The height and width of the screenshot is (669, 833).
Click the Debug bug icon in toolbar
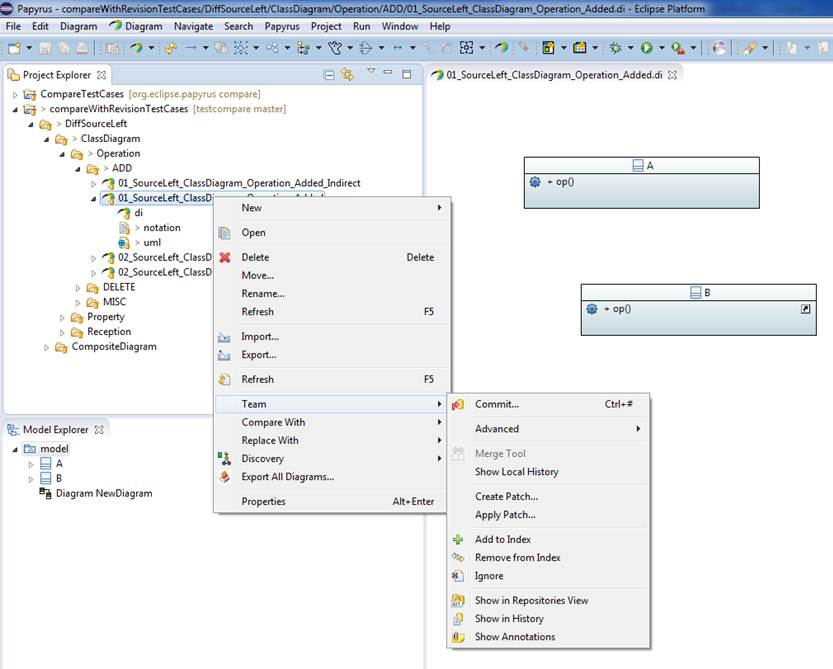point(615,48)
